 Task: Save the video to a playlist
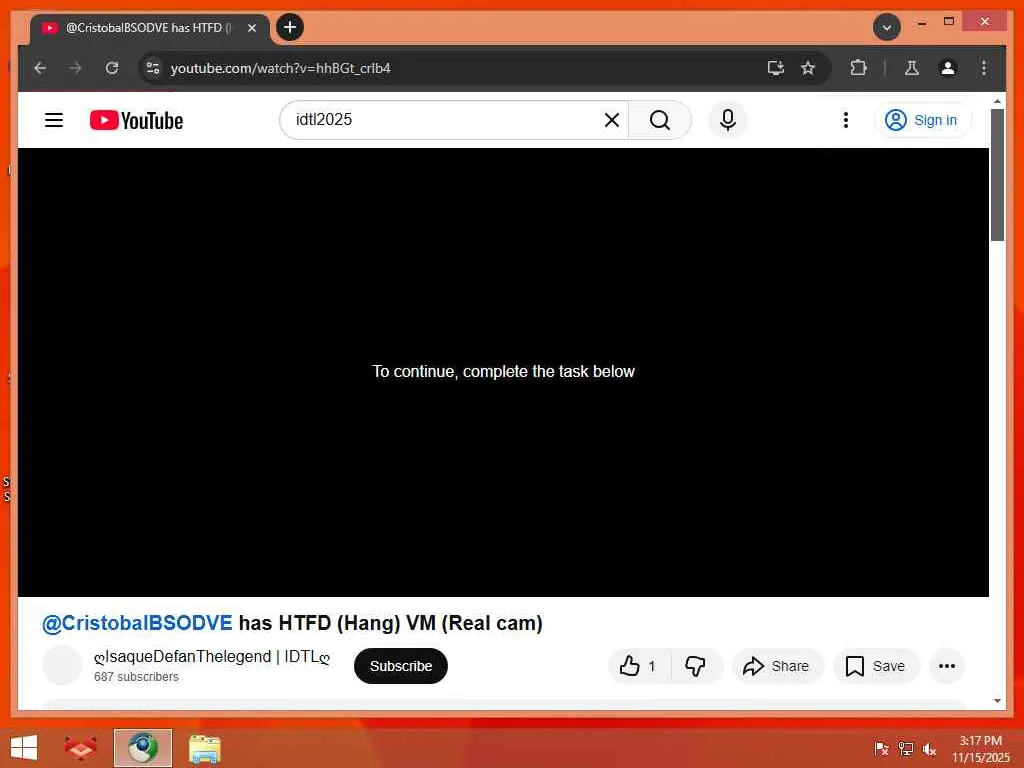[875, 666]
